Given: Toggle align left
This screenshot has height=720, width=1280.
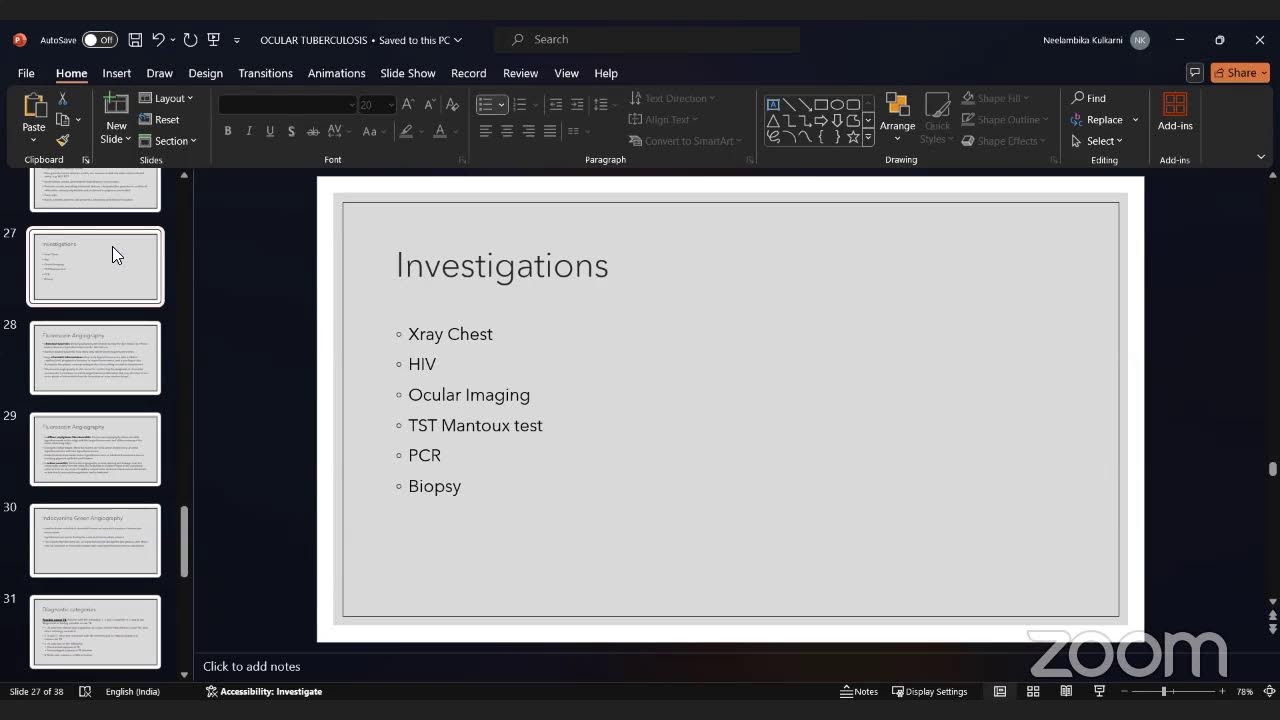Looking at the screenshot, I should [x=486, y=131].
